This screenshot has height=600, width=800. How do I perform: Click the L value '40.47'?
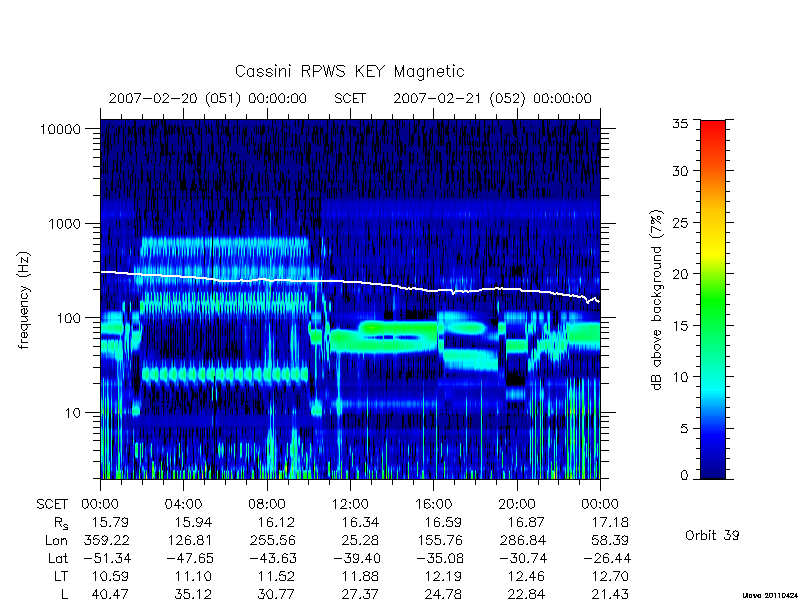(110, 594)
